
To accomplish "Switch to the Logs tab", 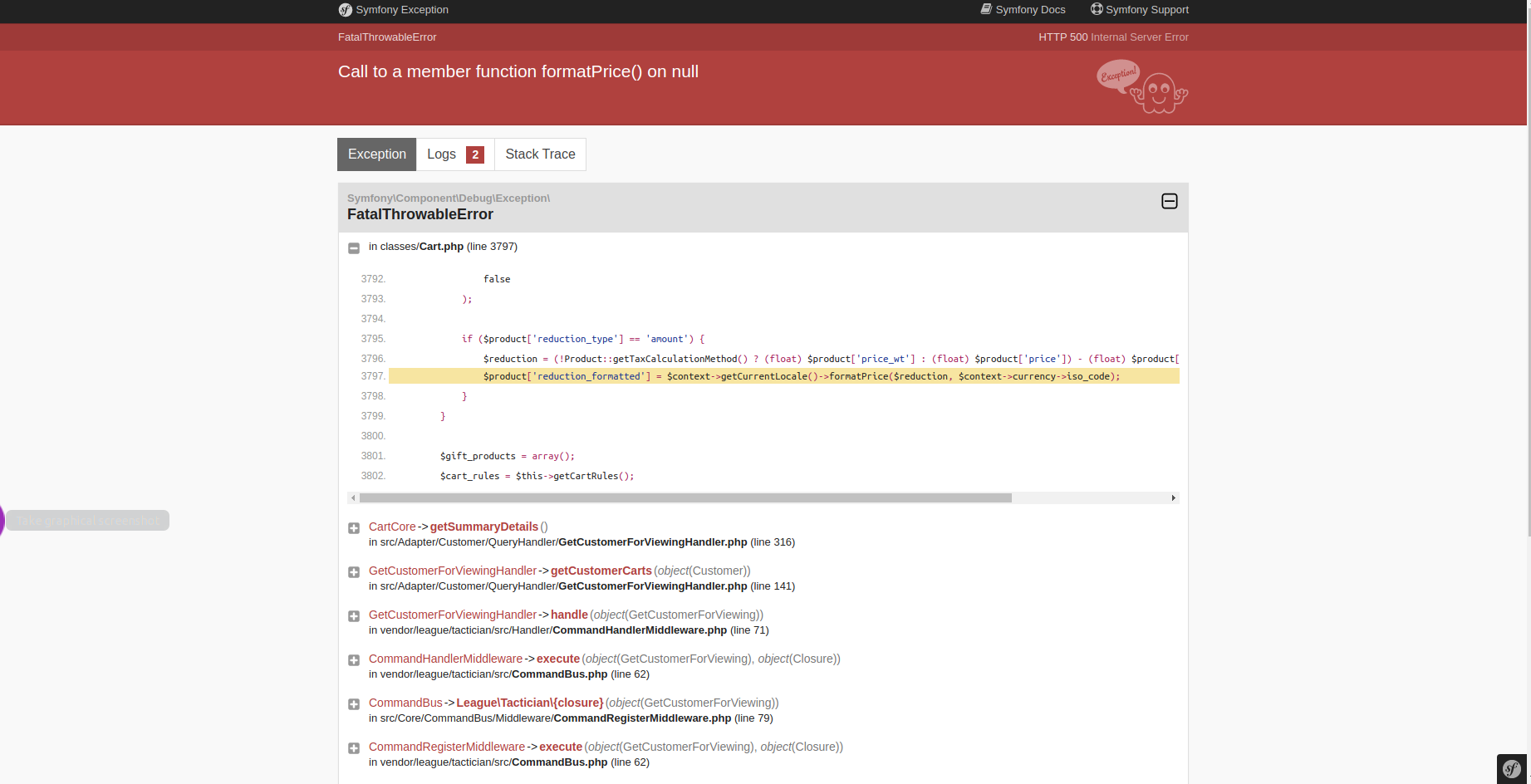I will (442, 154).
